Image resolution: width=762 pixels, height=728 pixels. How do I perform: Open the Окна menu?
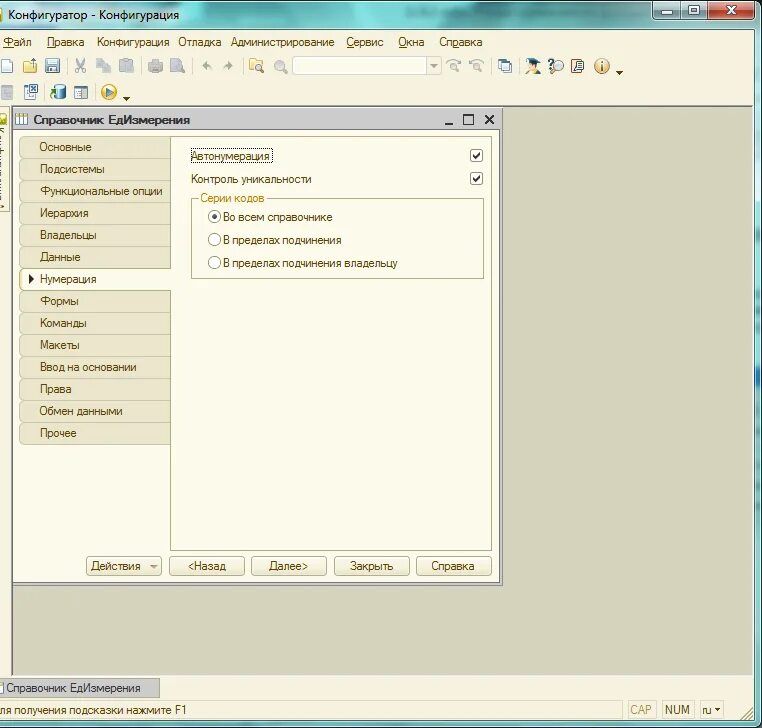tap(411, 42)
